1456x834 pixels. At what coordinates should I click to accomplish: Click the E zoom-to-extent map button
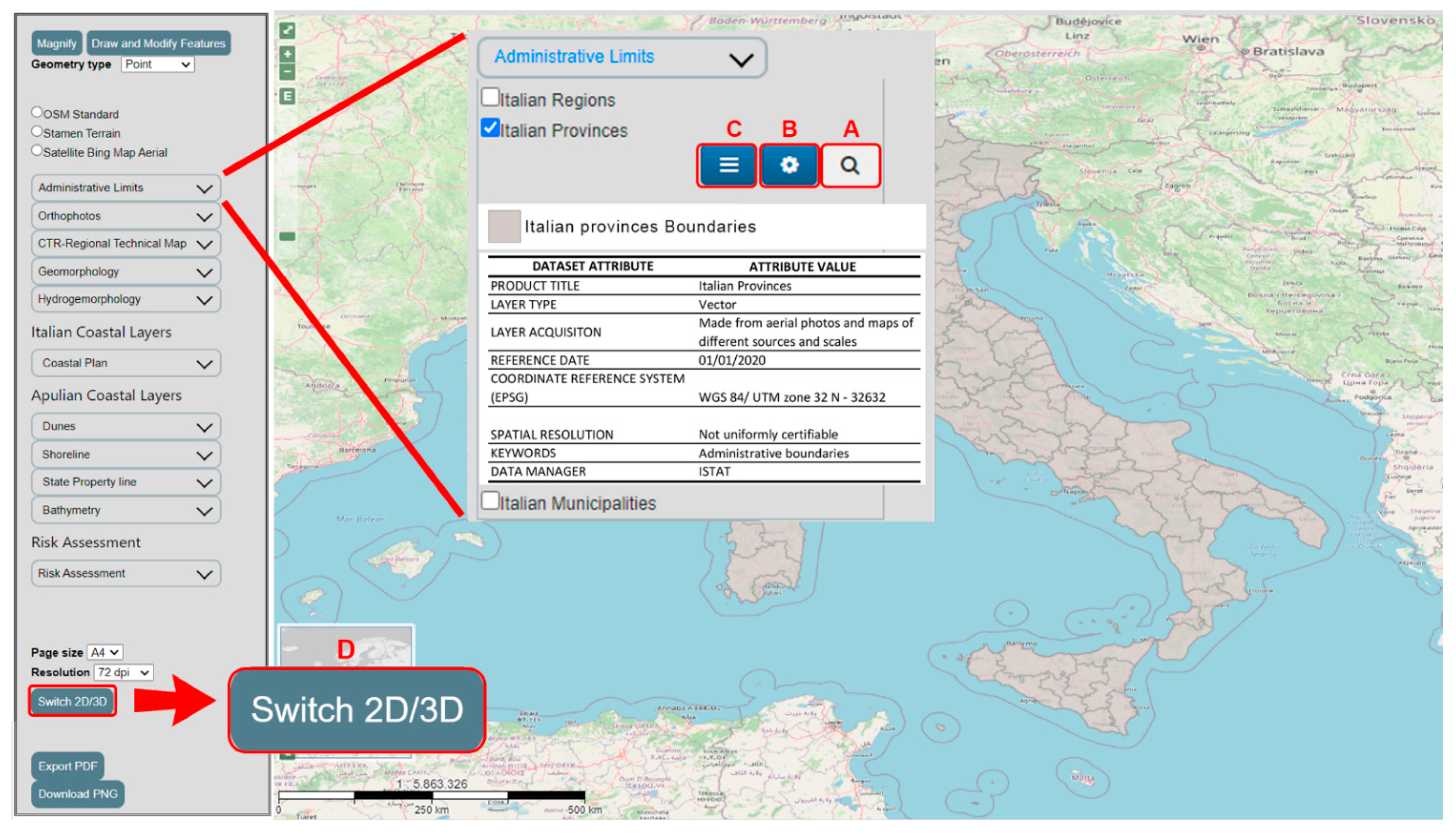[x=287, y=96]
